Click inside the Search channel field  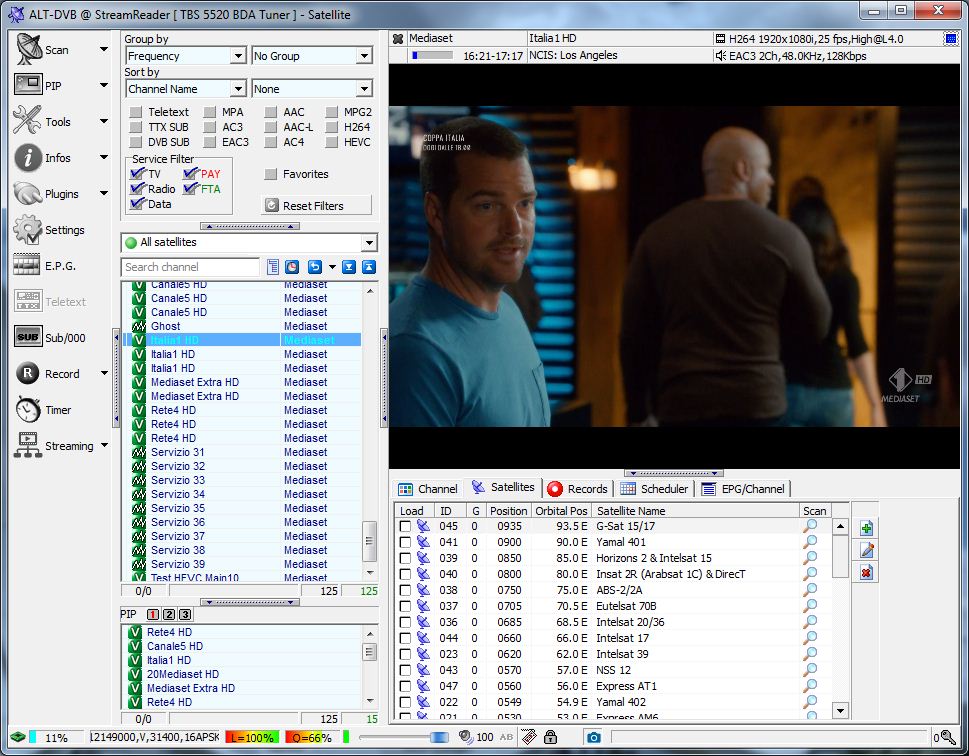pos(190,266)
